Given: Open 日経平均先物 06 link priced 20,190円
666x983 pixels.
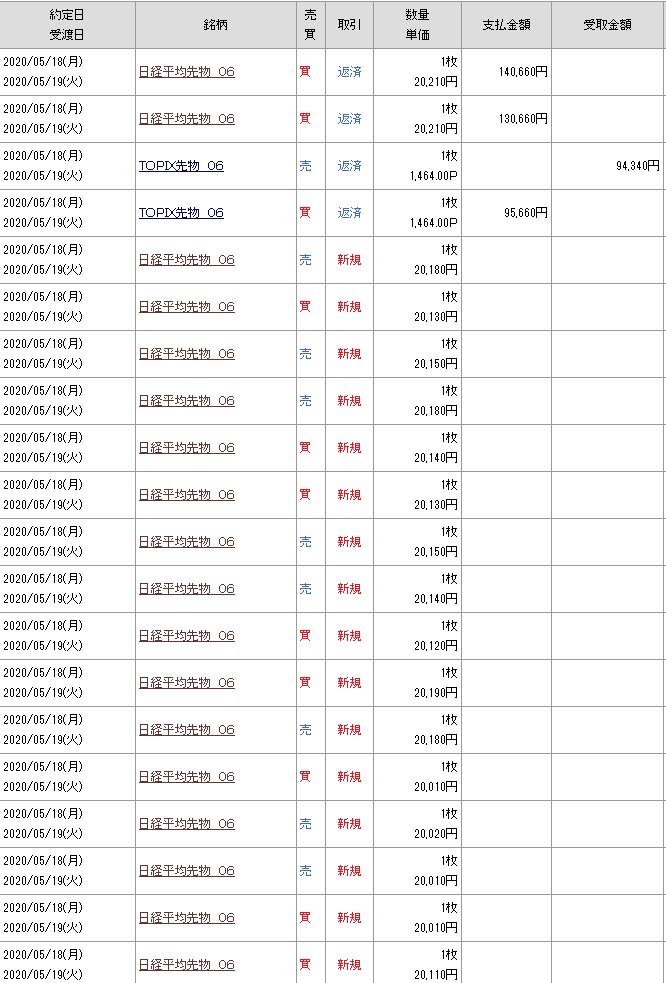Looking at the screenshot, I should click(x=186, y=683).
